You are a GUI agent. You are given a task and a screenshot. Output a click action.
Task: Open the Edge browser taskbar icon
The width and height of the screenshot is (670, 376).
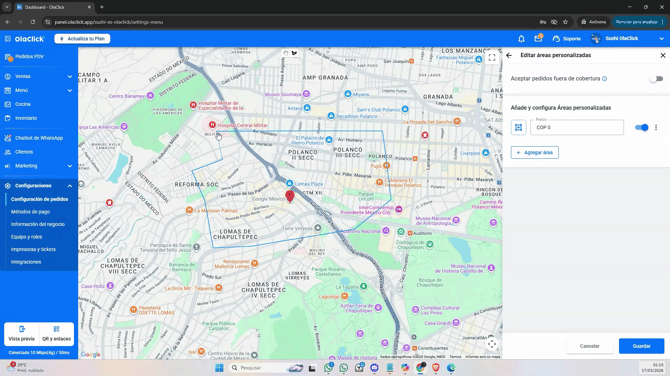[451, 368]
